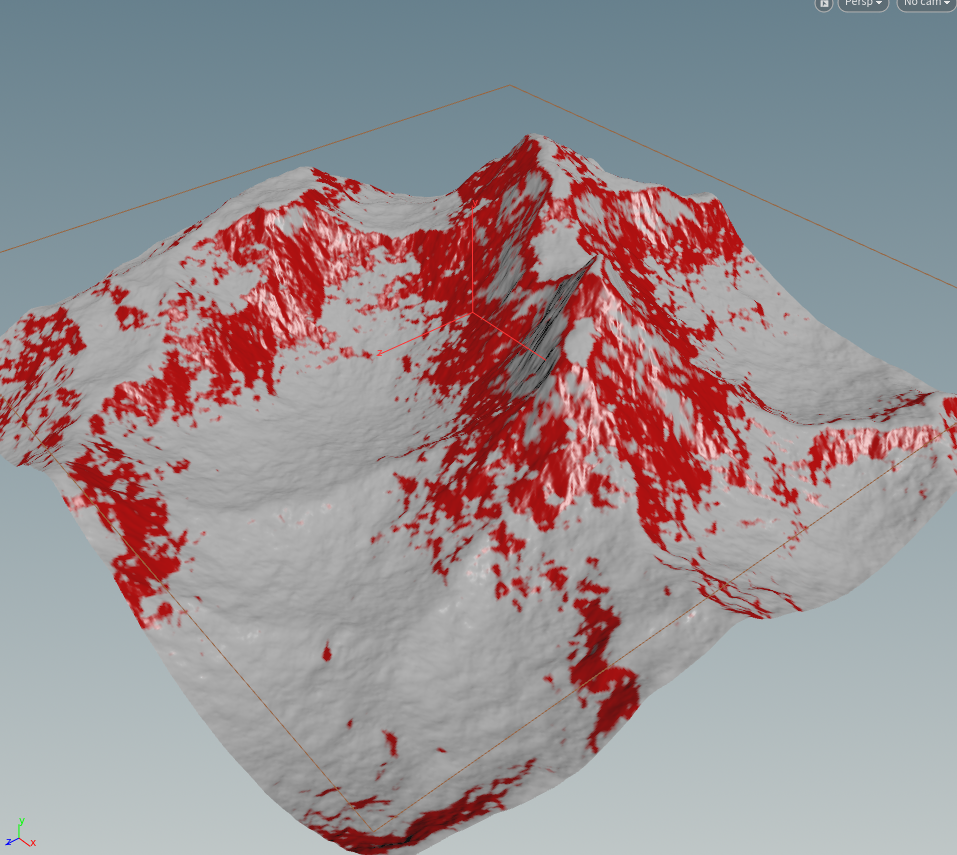The width and height of the screenshot is (957, 855).
Task: Click the Persp dropdown arrow
Action: pos(879,4)
